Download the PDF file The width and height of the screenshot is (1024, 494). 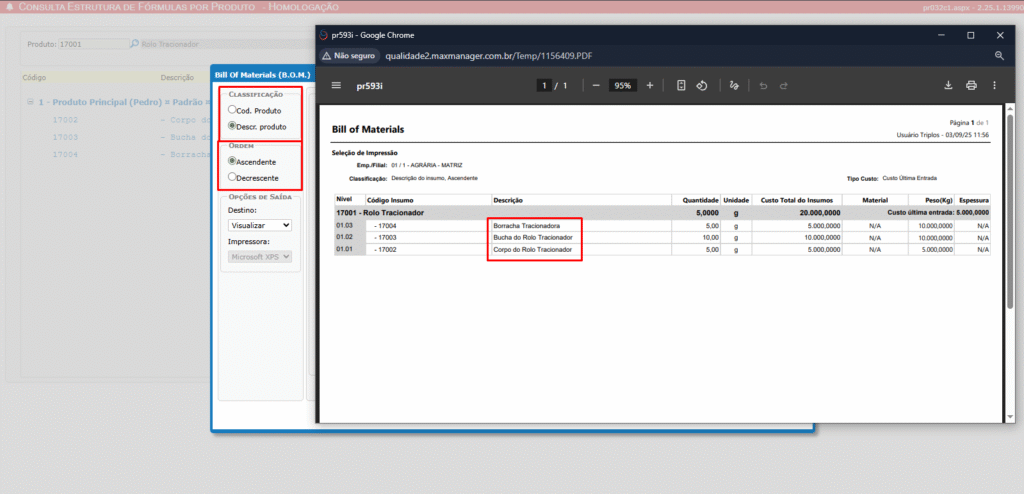click(948, 86)
